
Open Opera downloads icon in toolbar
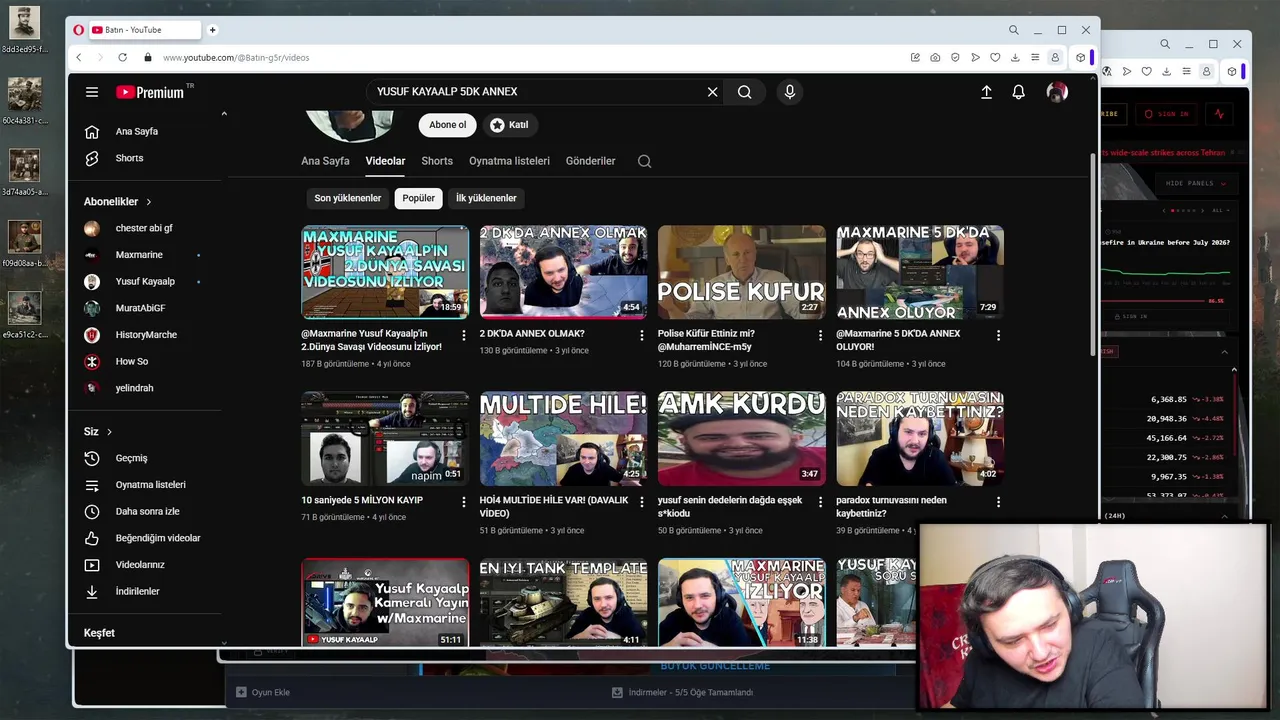[x=1015, y=58]
